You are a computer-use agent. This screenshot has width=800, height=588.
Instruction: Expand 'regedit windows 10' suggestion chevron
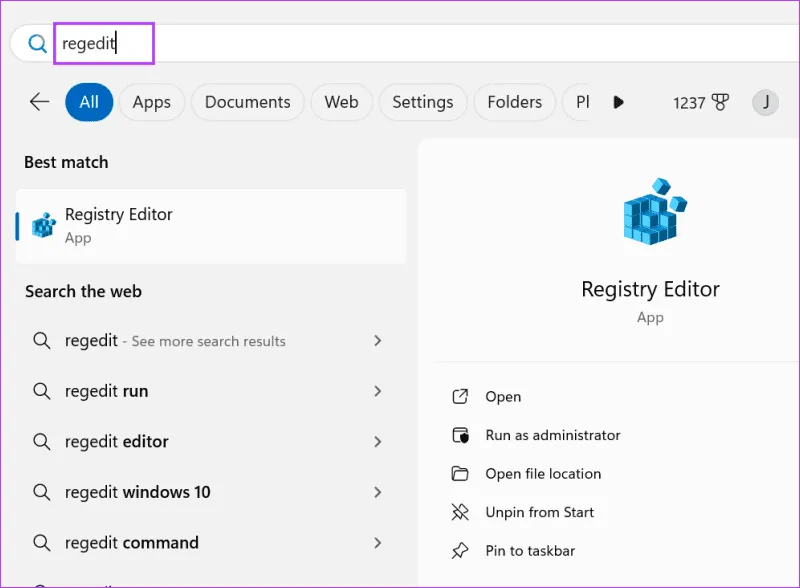click(x=377, y=492)
